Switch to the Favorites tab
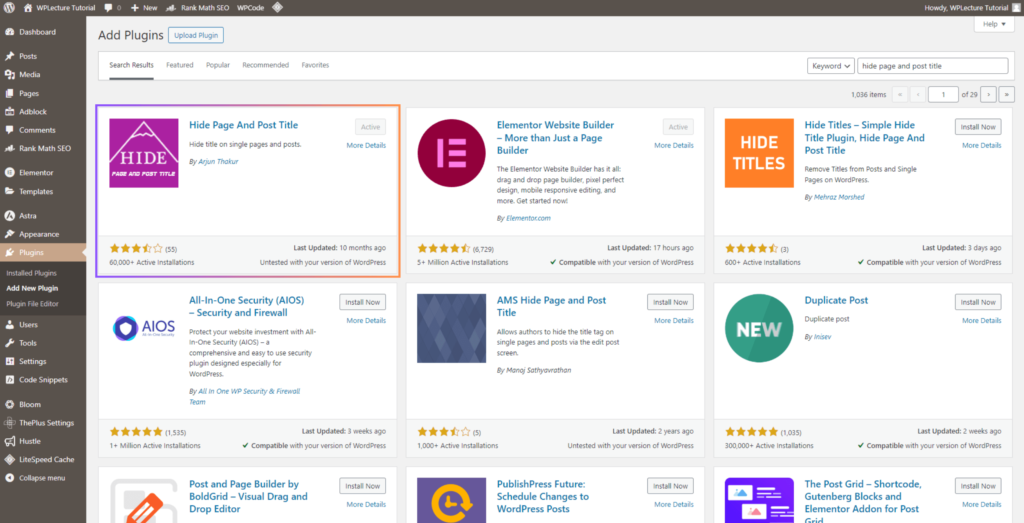This screenshot has height=523, width=1024. [x=315, y=65]
